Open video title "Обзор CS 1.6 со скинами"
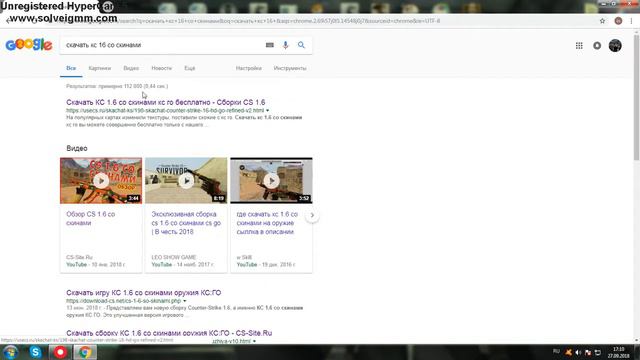640x360 pixels. pos(91,218)
